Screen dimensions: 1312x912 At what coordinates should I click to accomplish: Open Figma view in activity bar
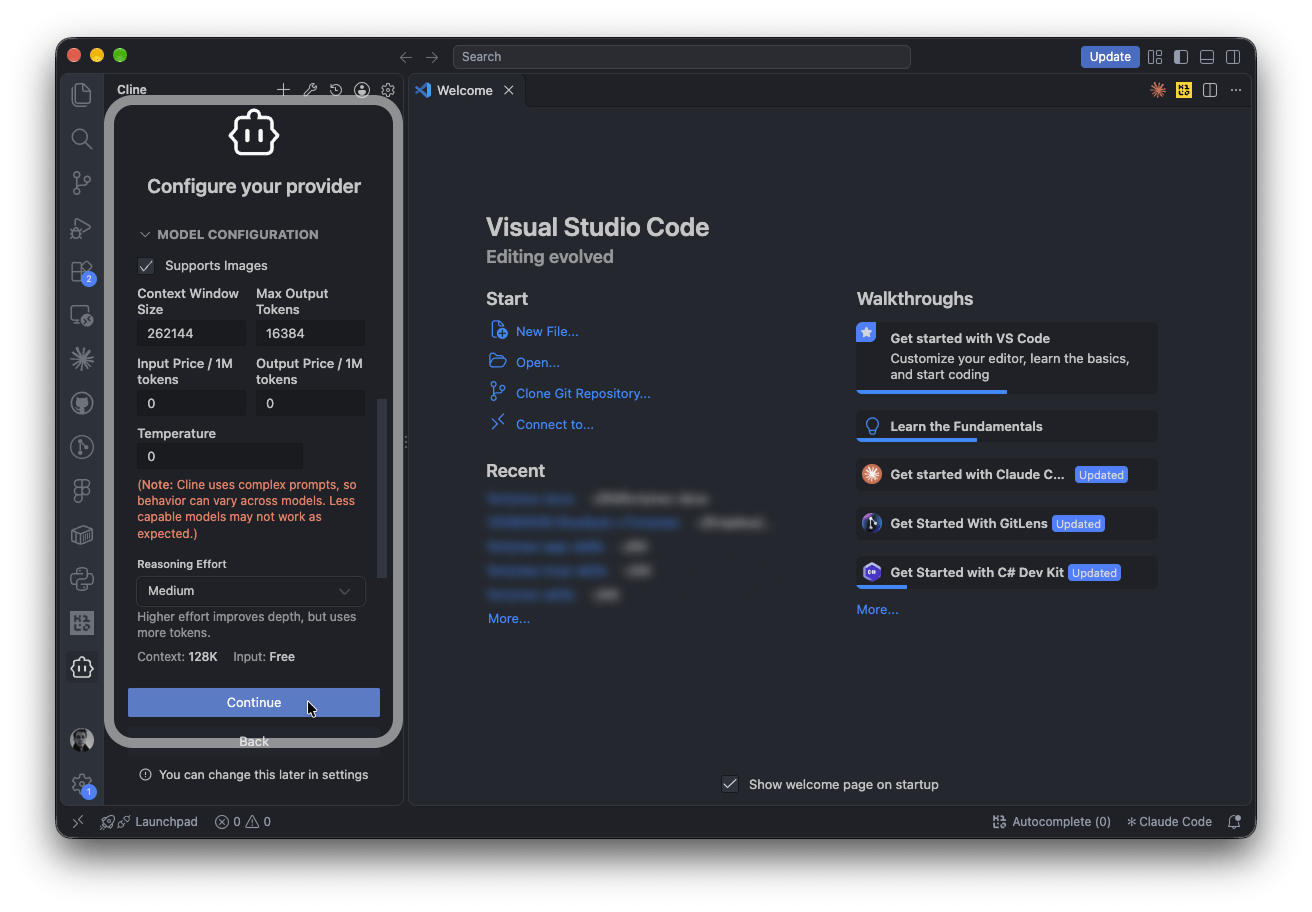pyautogui.click(x=82, y=490)
